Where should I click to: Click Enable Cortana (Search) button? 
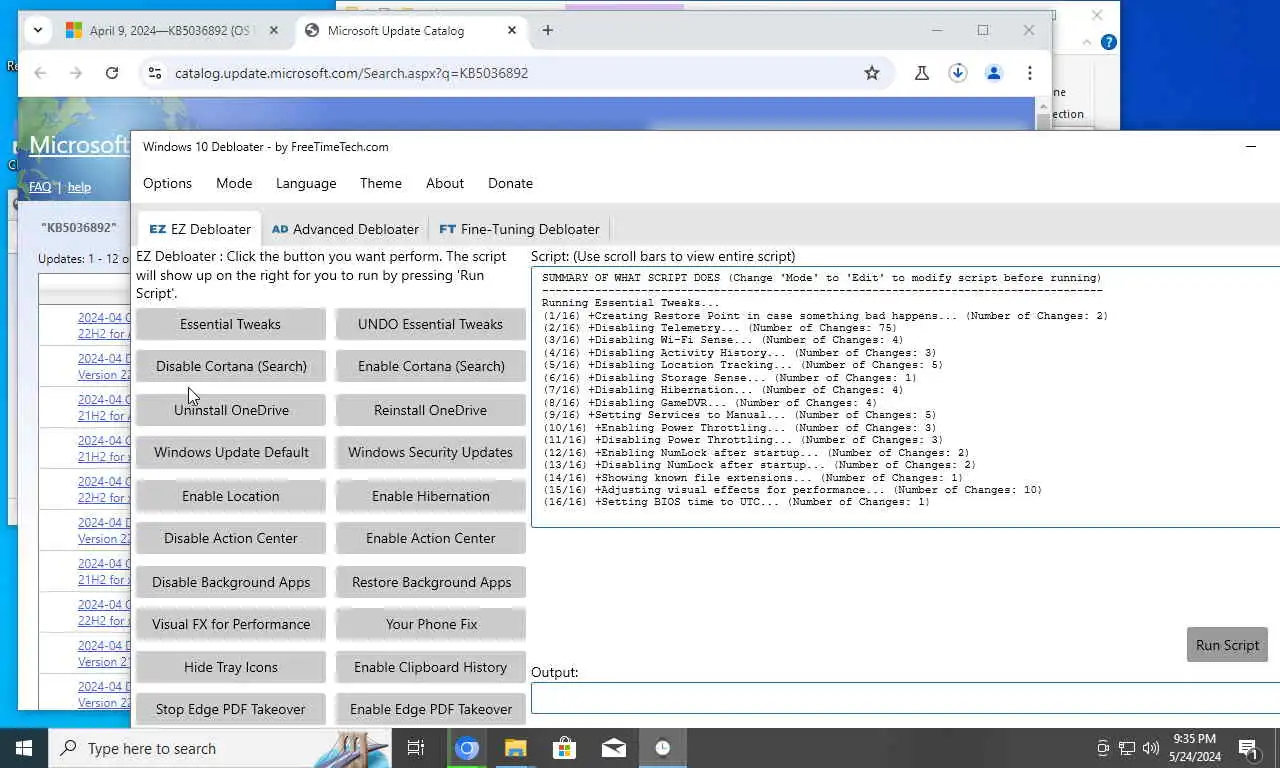(431, 366)
